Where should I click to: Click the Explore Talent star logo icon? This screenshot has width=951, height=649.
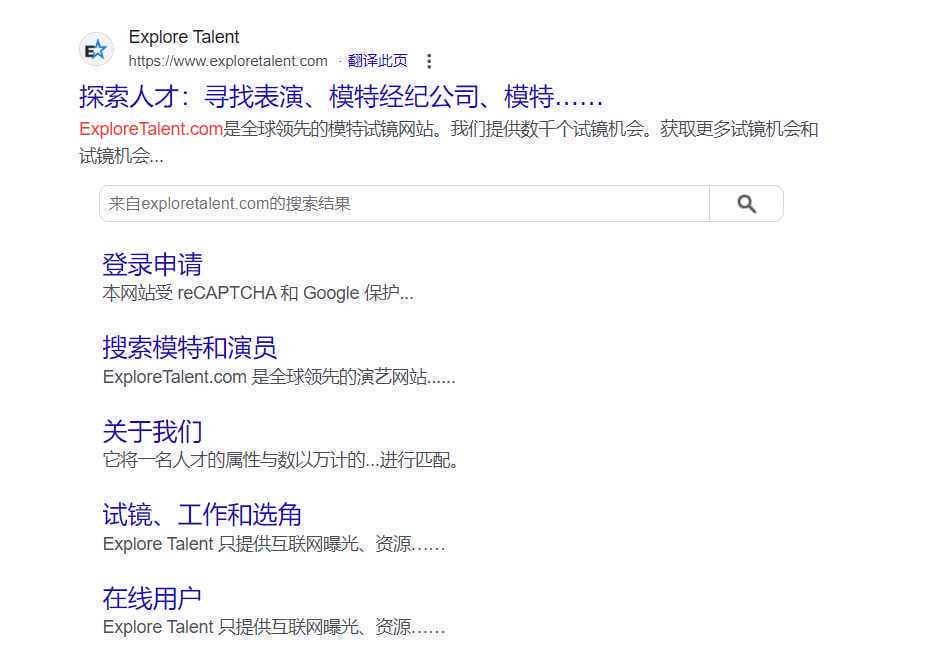point(96,49)
